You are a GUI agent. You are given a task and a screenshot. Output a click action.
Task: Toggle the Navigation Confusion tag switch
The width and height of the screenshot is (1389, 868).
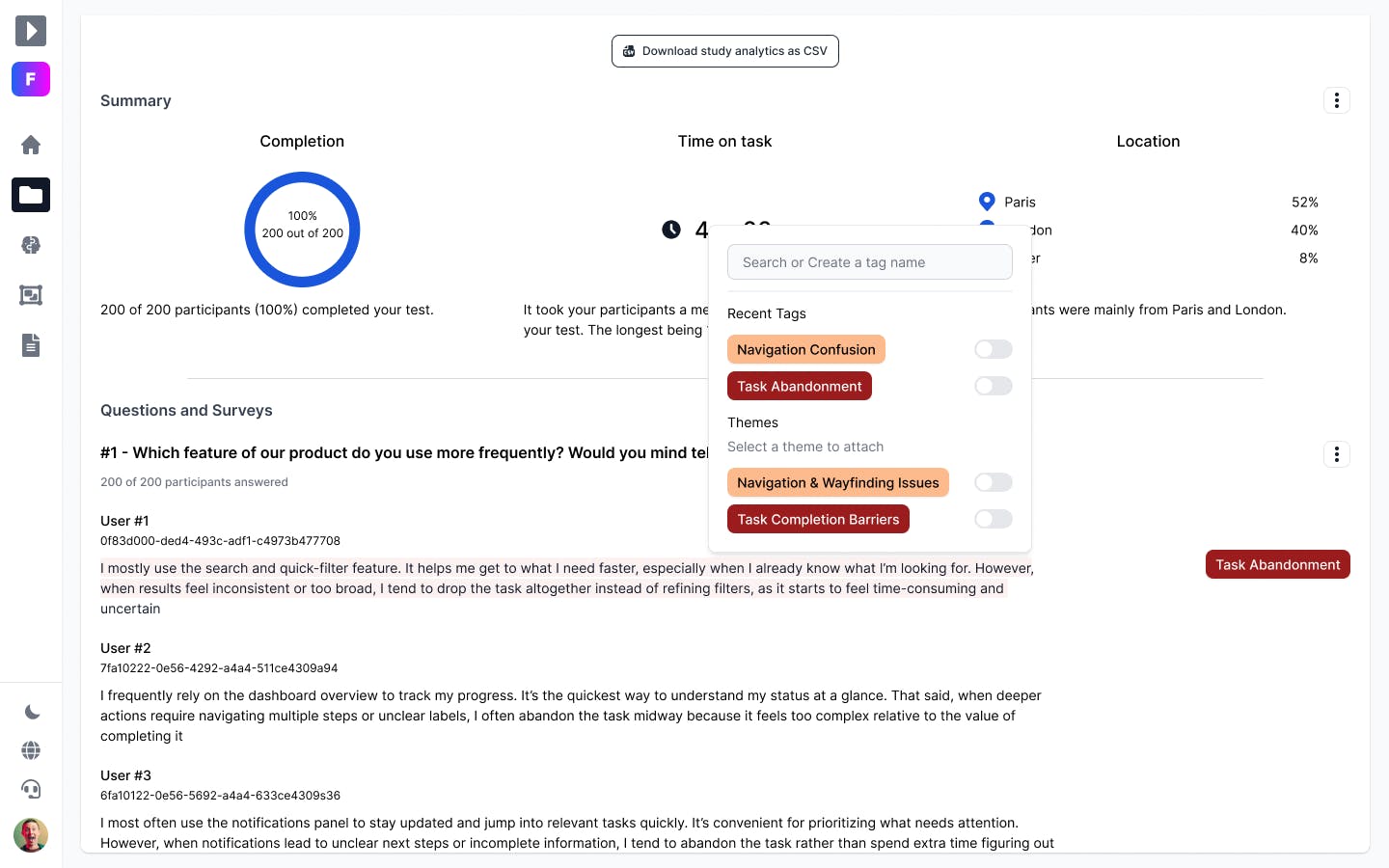[x=993, y=349]
